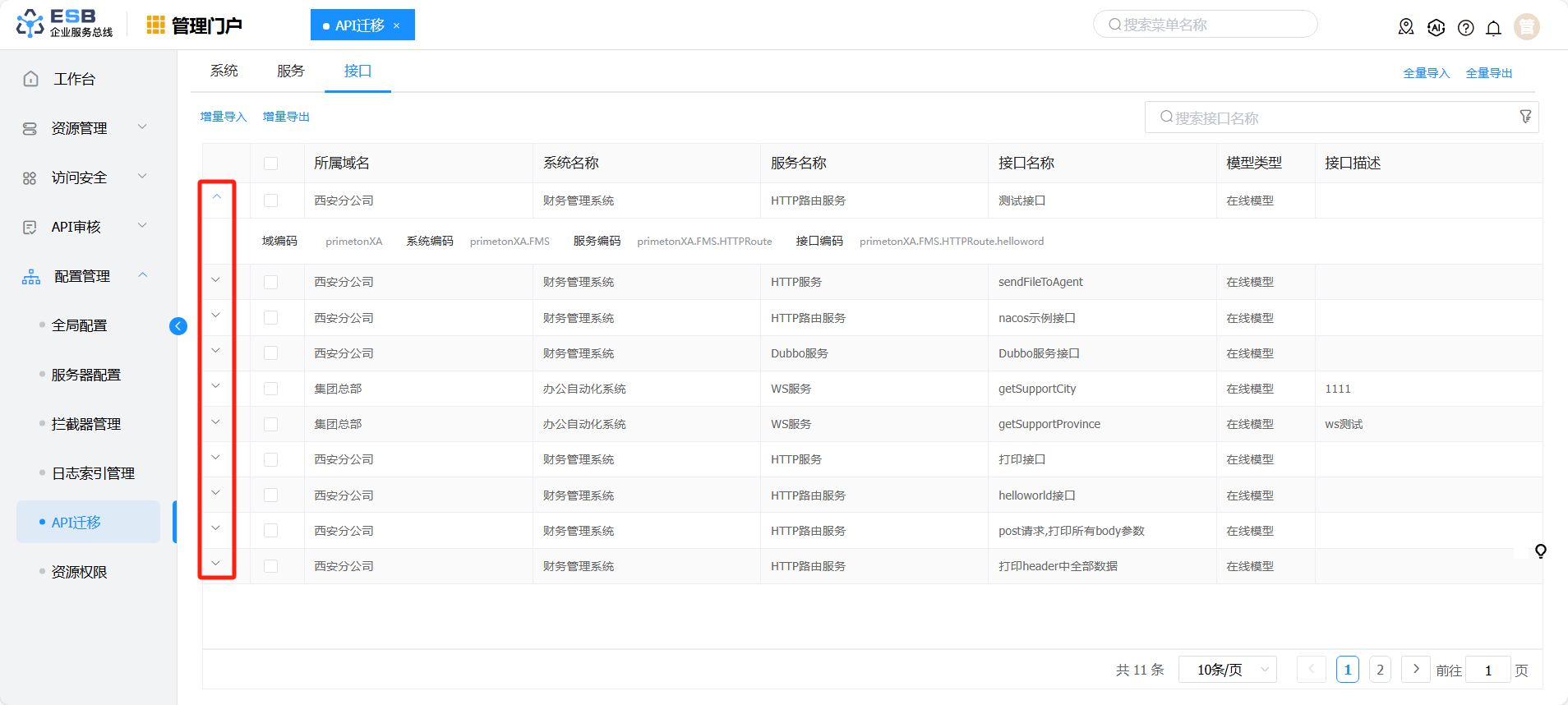This screenshot has height=705, width=1568.
Task: Click the 全量导入 link
Action: point(1426,73)
